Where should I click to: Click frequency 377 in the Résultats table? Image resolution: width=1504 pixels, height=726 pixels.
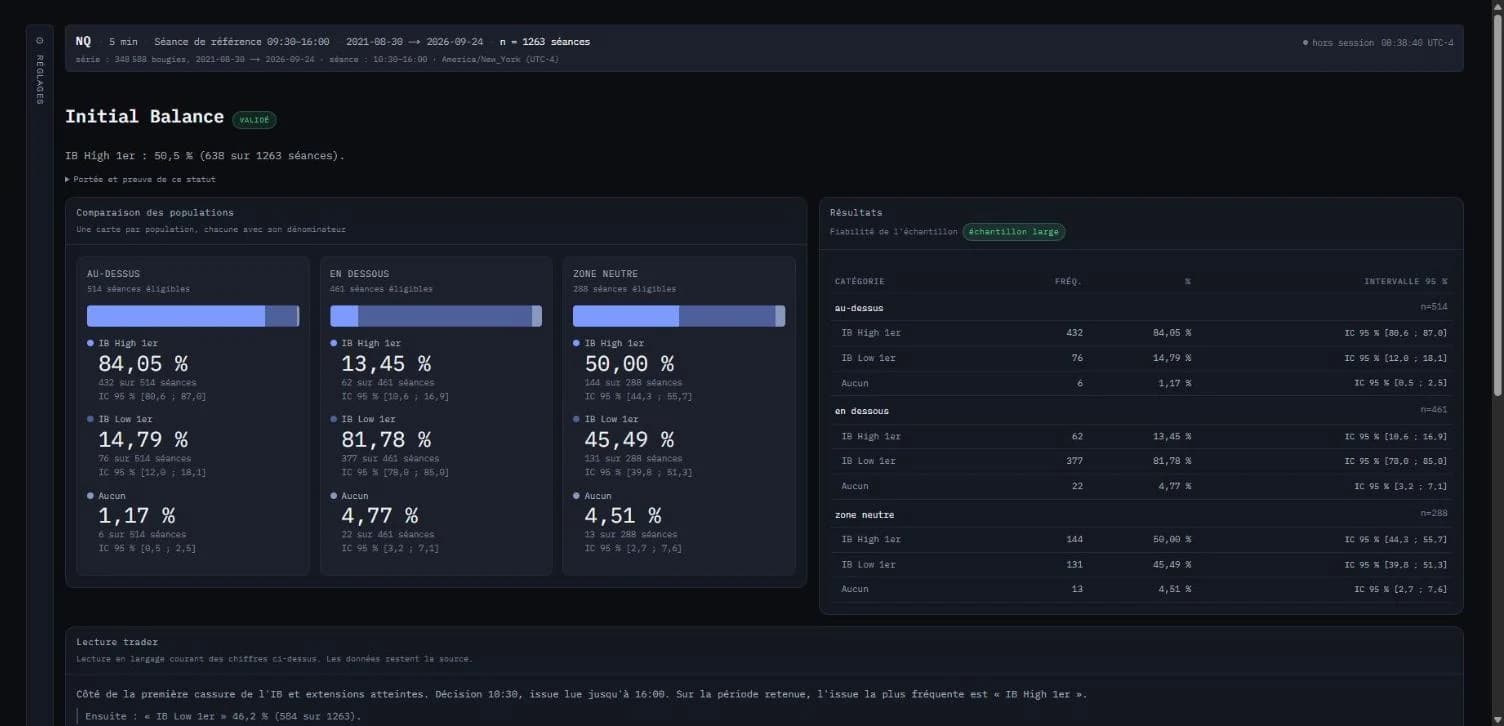(1073, 461)
